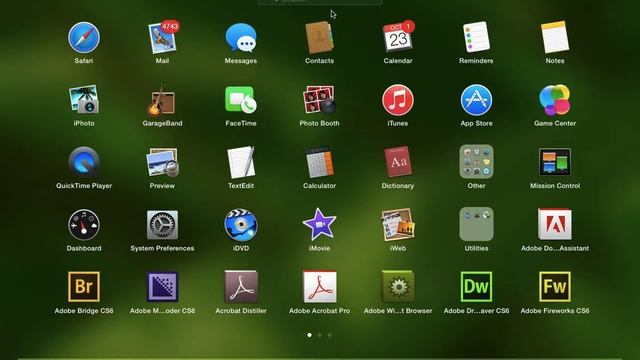Image resolution: width=640 pixels, height=360 pixels.
Task: Launch Calendar showing 23
Action: 398,38
